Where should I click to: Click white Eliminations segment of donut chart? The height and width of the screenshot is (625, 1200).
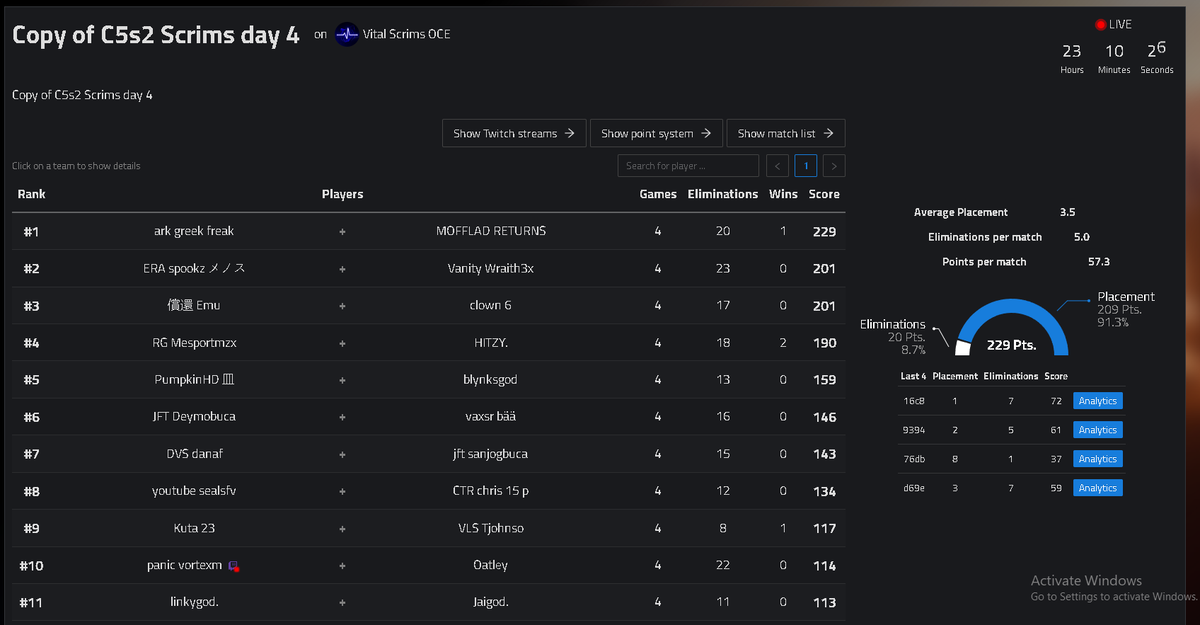963,348
